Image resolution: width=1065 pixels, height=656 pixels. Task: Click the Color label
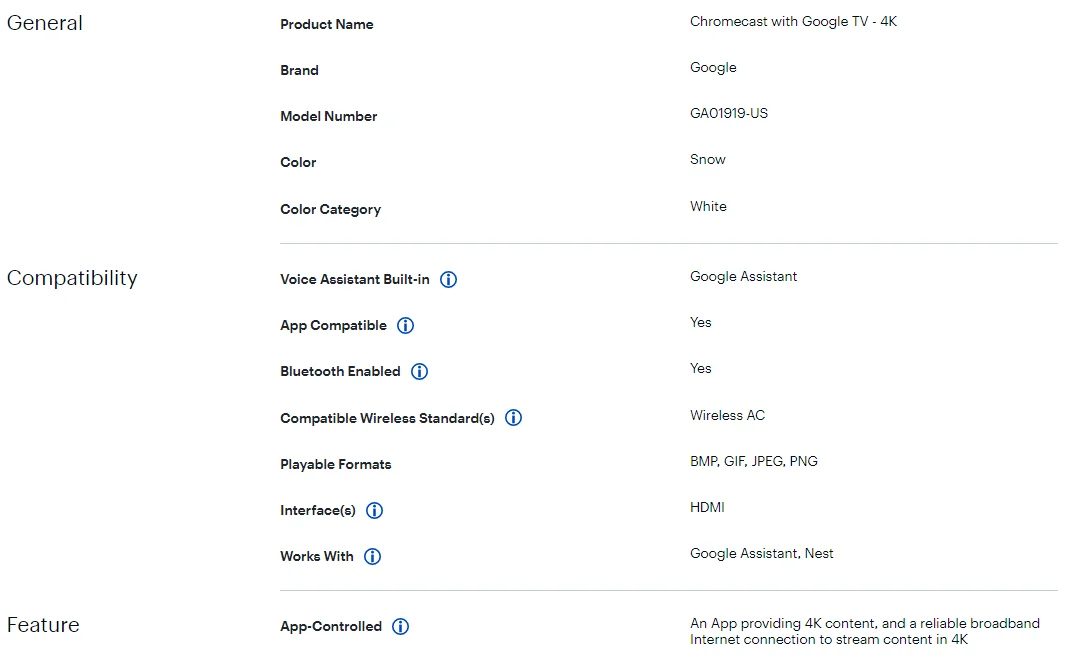tap(298, 162)
